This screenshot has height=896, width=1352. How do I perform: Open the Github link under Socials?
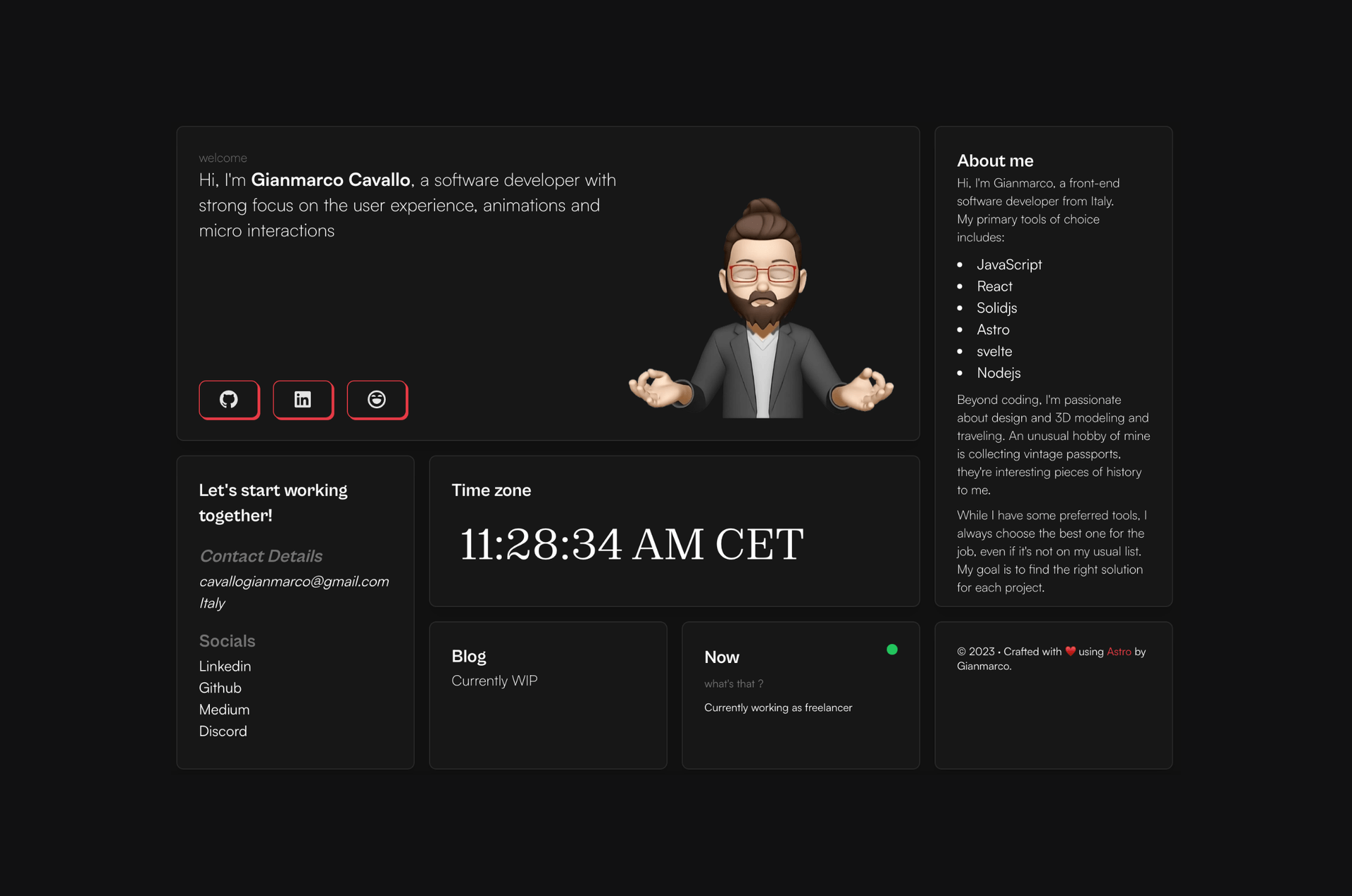(220, 688)
